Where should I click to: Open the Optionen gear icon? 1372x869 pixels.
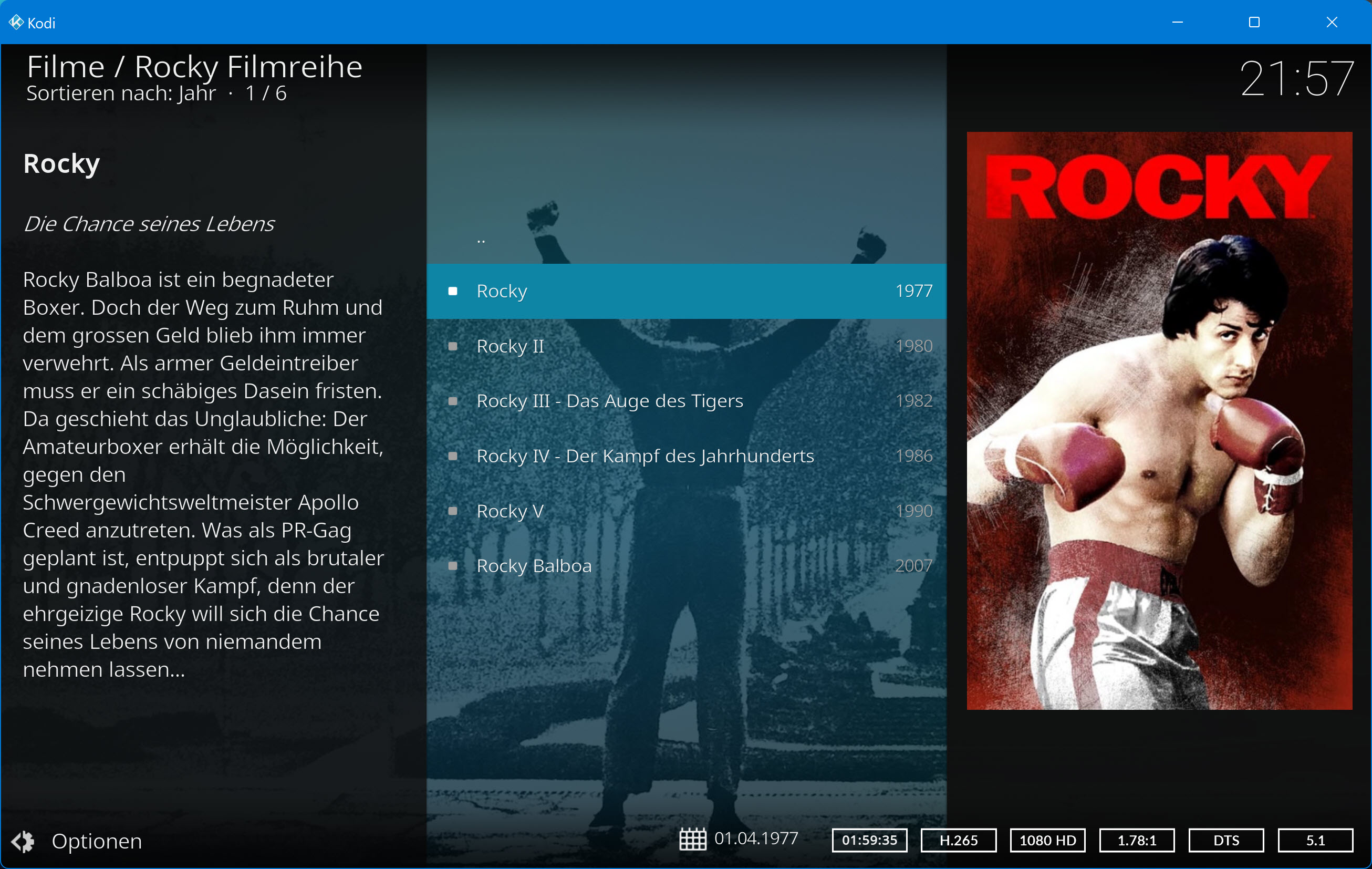pyautogui.click(x=23, y=841)
